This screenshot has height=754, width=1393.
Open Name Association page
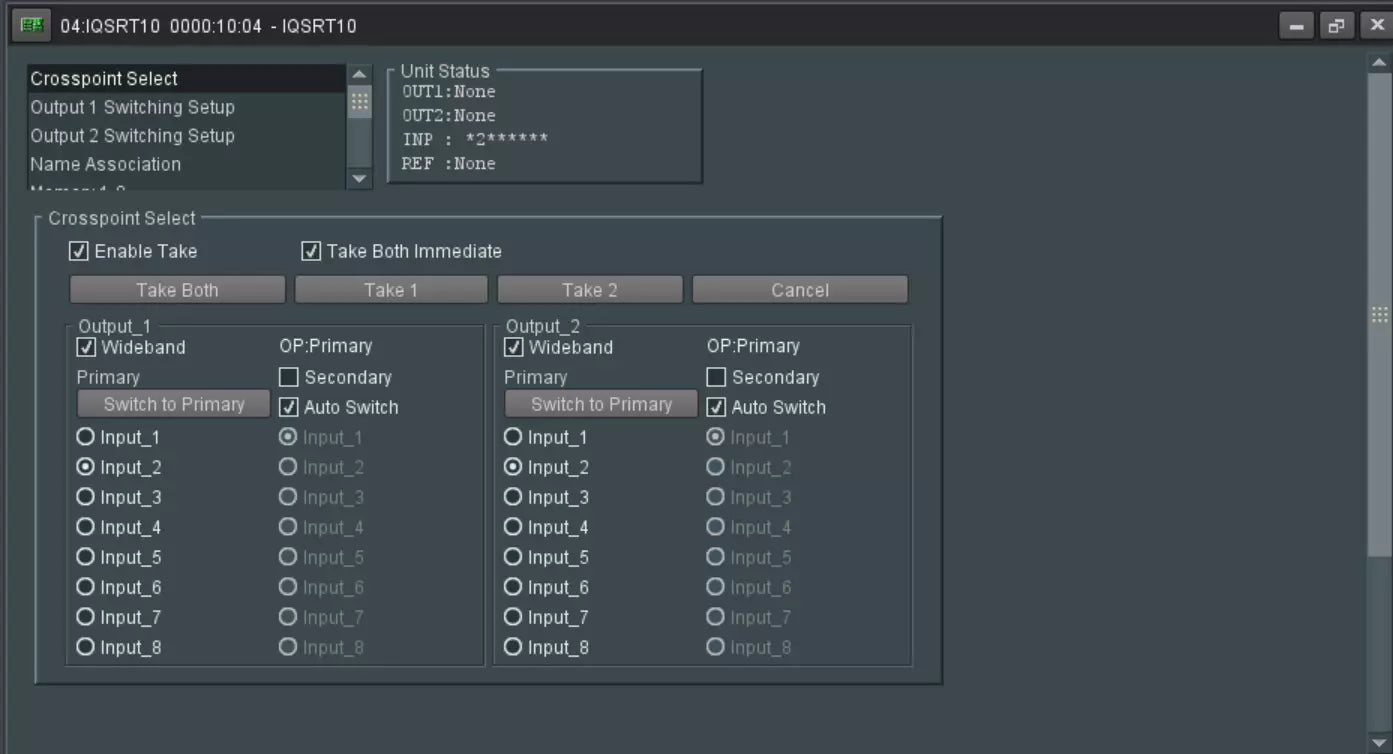pyautogui.click(x=186, y=164)
